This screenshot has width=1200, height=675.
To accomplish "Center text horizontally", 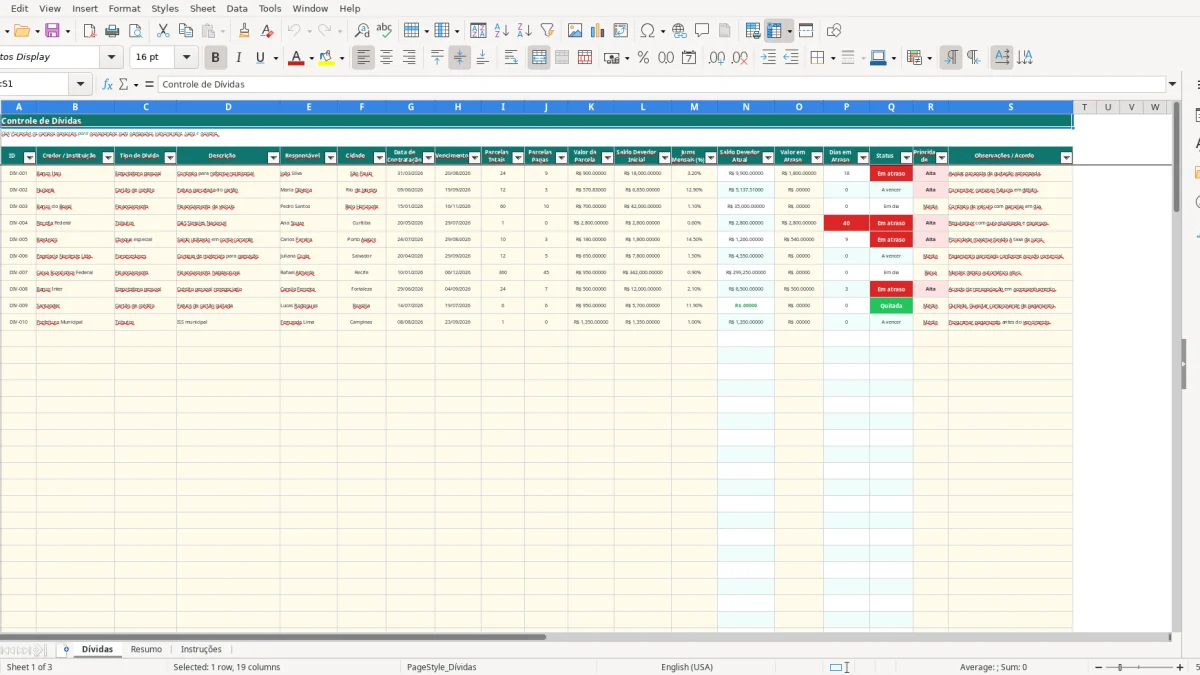I will pos(386,58).
